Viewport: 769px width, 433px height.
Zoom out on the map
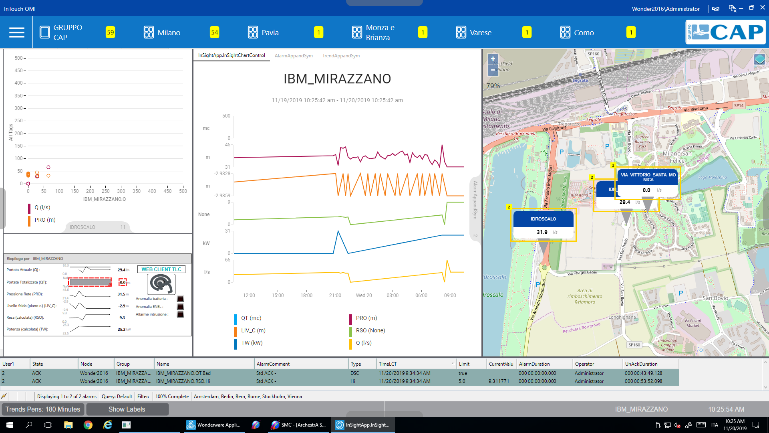point(493,70)
